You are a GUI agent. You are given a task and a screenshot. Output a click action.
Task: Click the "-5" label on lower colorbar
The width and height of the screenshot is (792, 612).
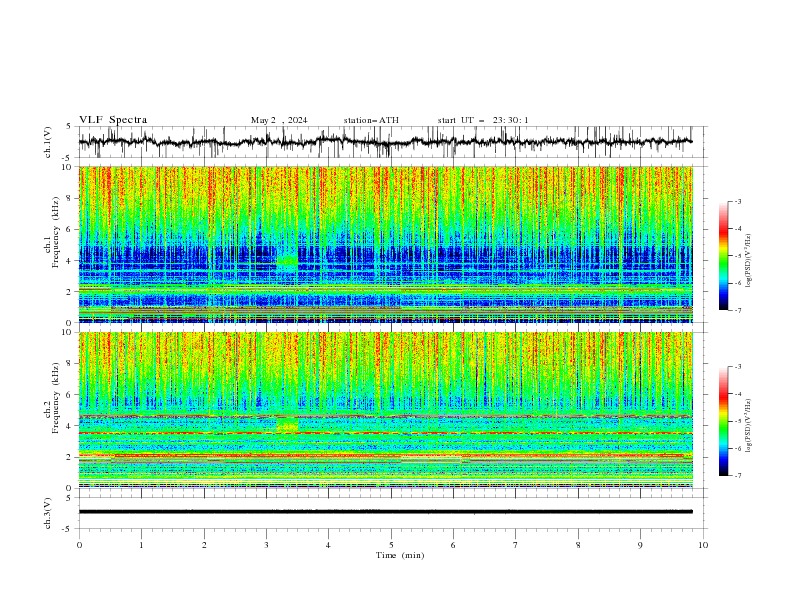[737, 421]
